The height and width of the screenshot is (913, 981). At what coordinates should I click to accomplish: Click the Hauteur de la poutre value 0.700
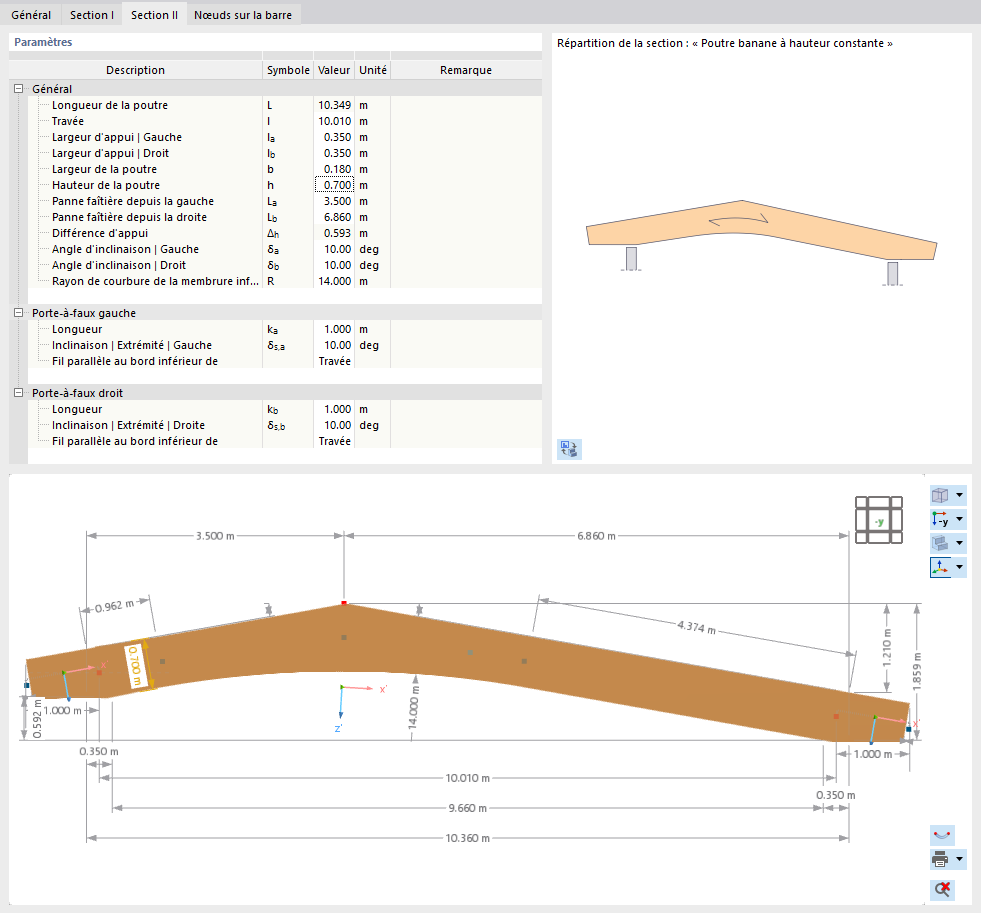(x=334, y=185)
